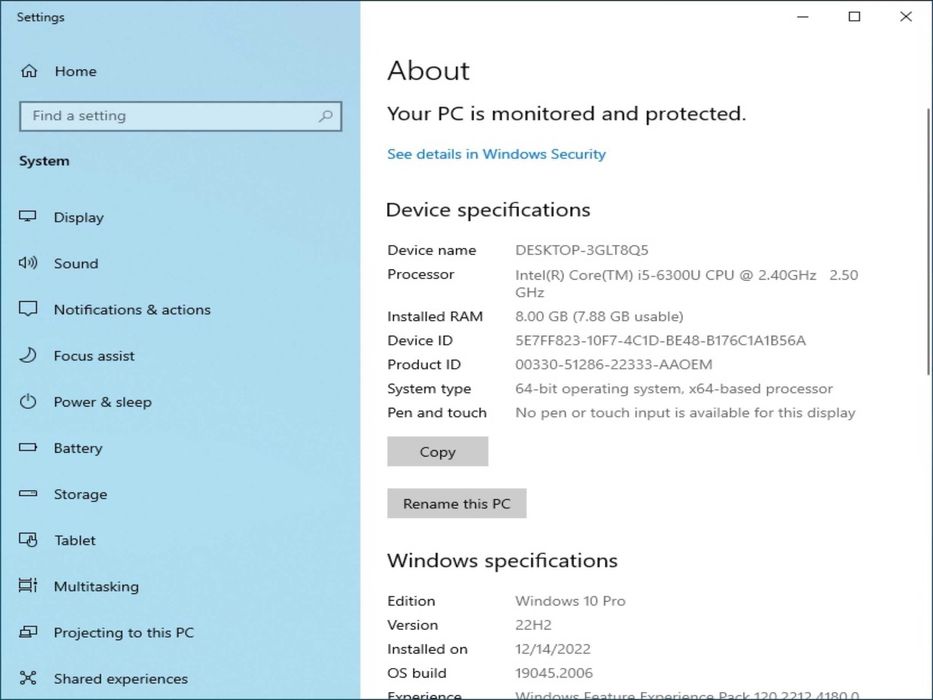Click the Home icon in sidebar

[29, 71]
